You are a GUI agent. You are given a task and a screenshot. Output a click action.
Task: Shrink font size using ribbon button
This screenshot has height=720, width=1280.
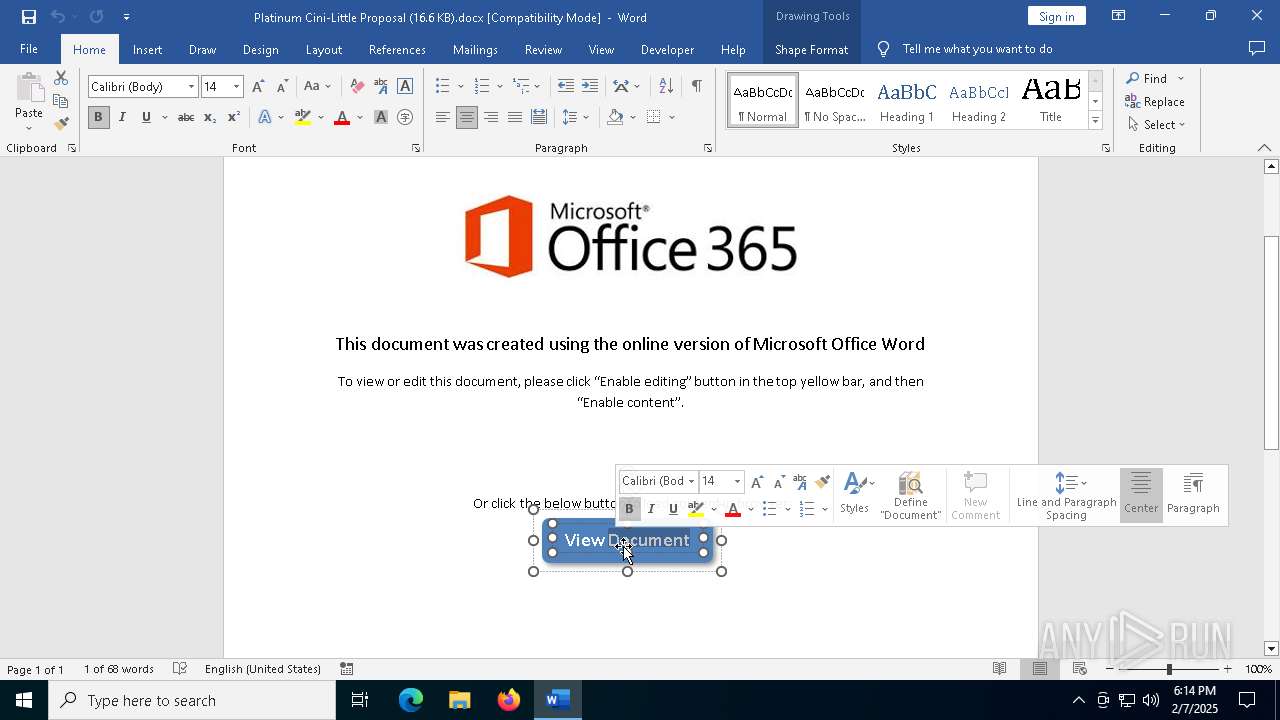click(x=282, y=87)
